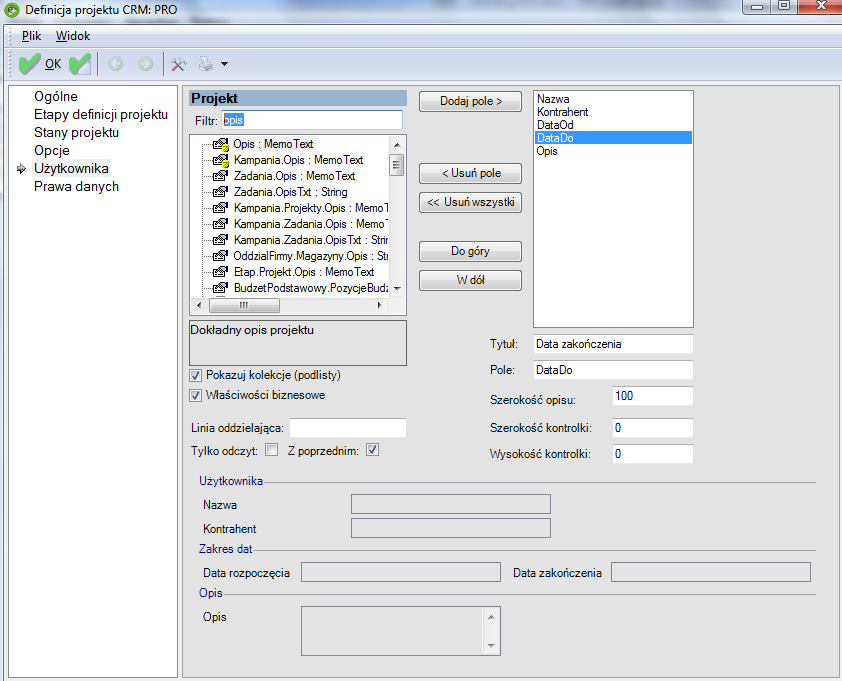Viewport: 842px width, 681px height.
Task: Click Dodaj pole > button
Action: coord(470,102)
